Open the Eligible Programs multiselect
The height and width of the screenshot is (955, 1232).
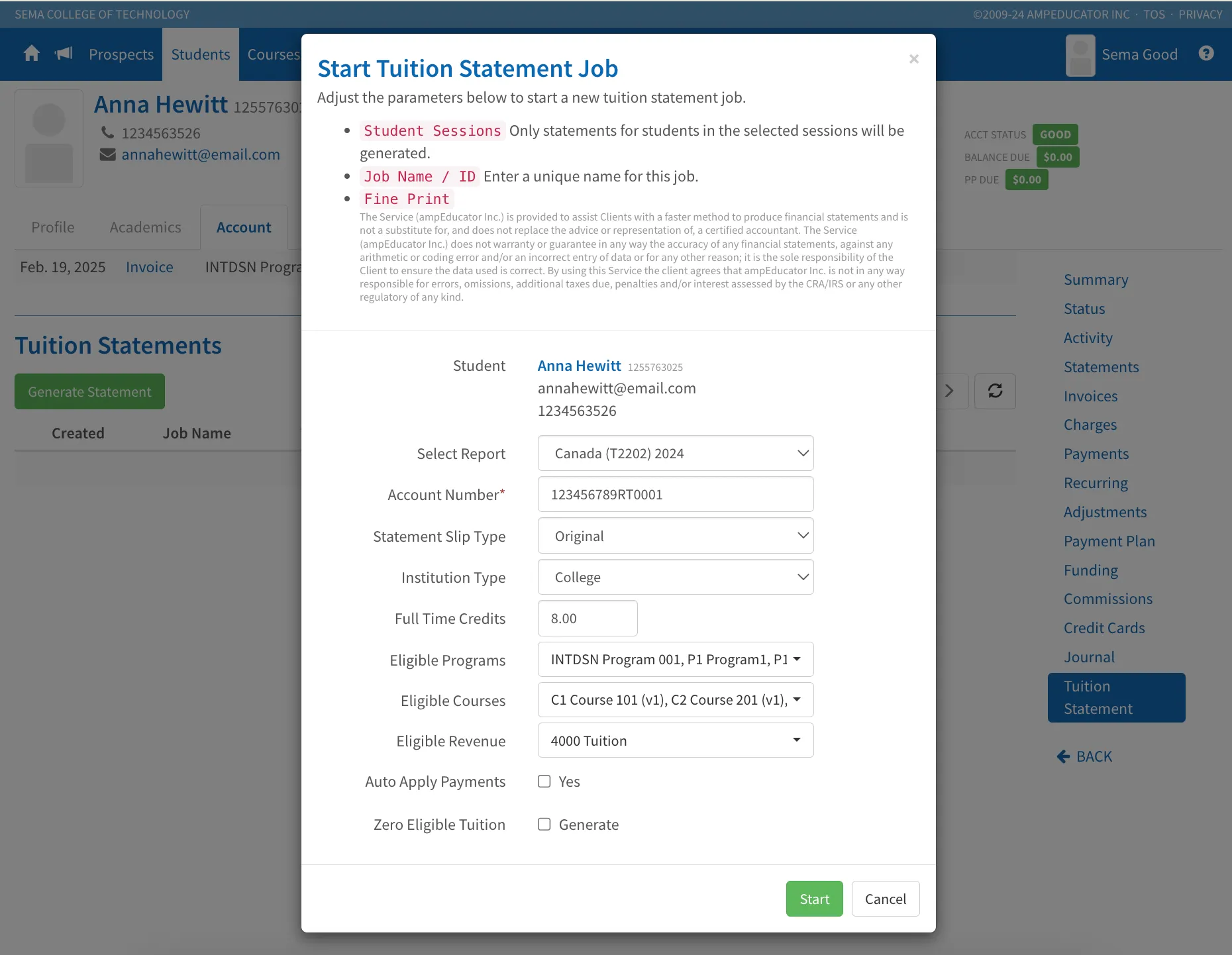[x=676, y=660]
